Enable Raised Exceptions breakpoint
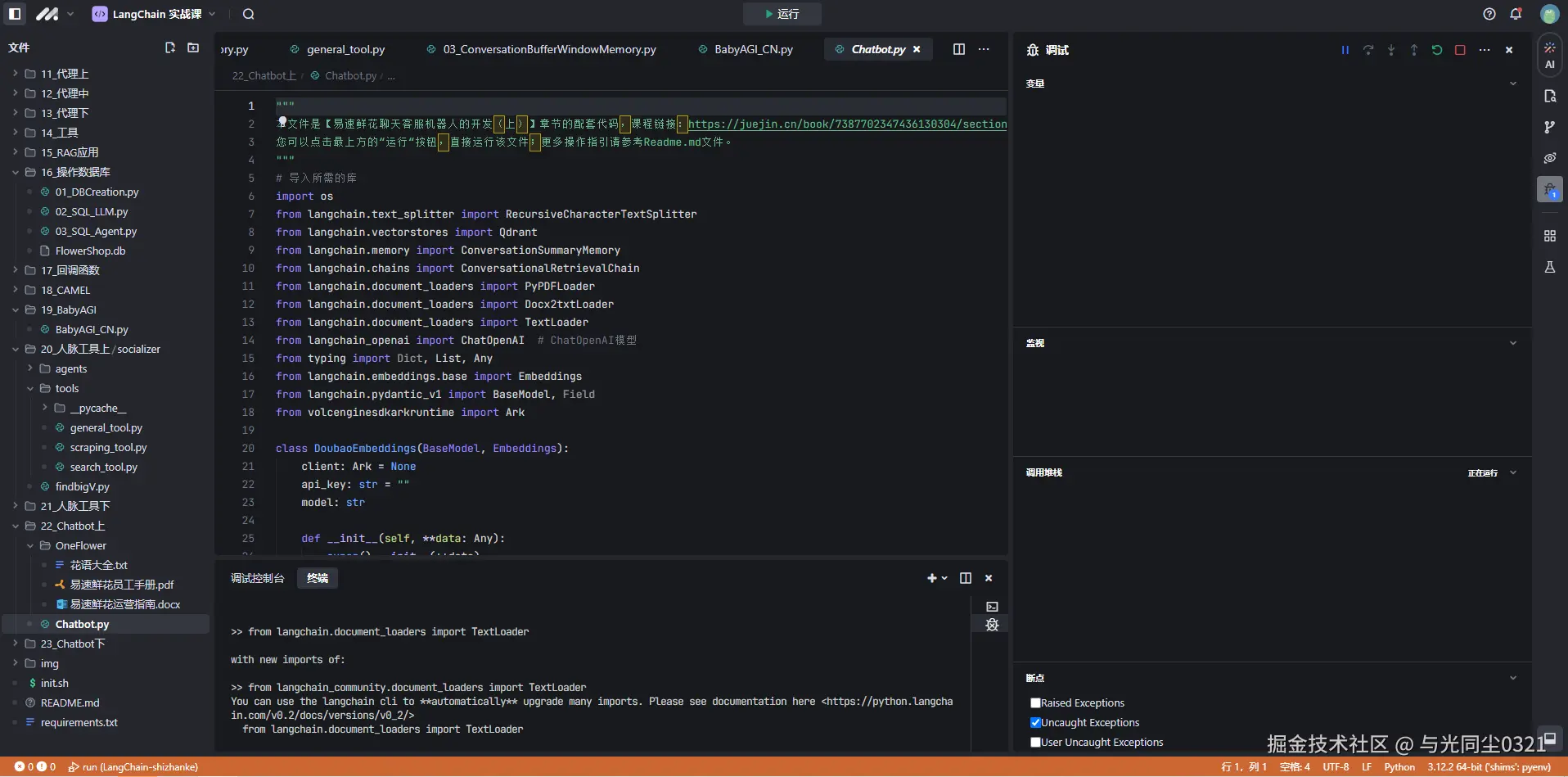 tap(1035, 702)
